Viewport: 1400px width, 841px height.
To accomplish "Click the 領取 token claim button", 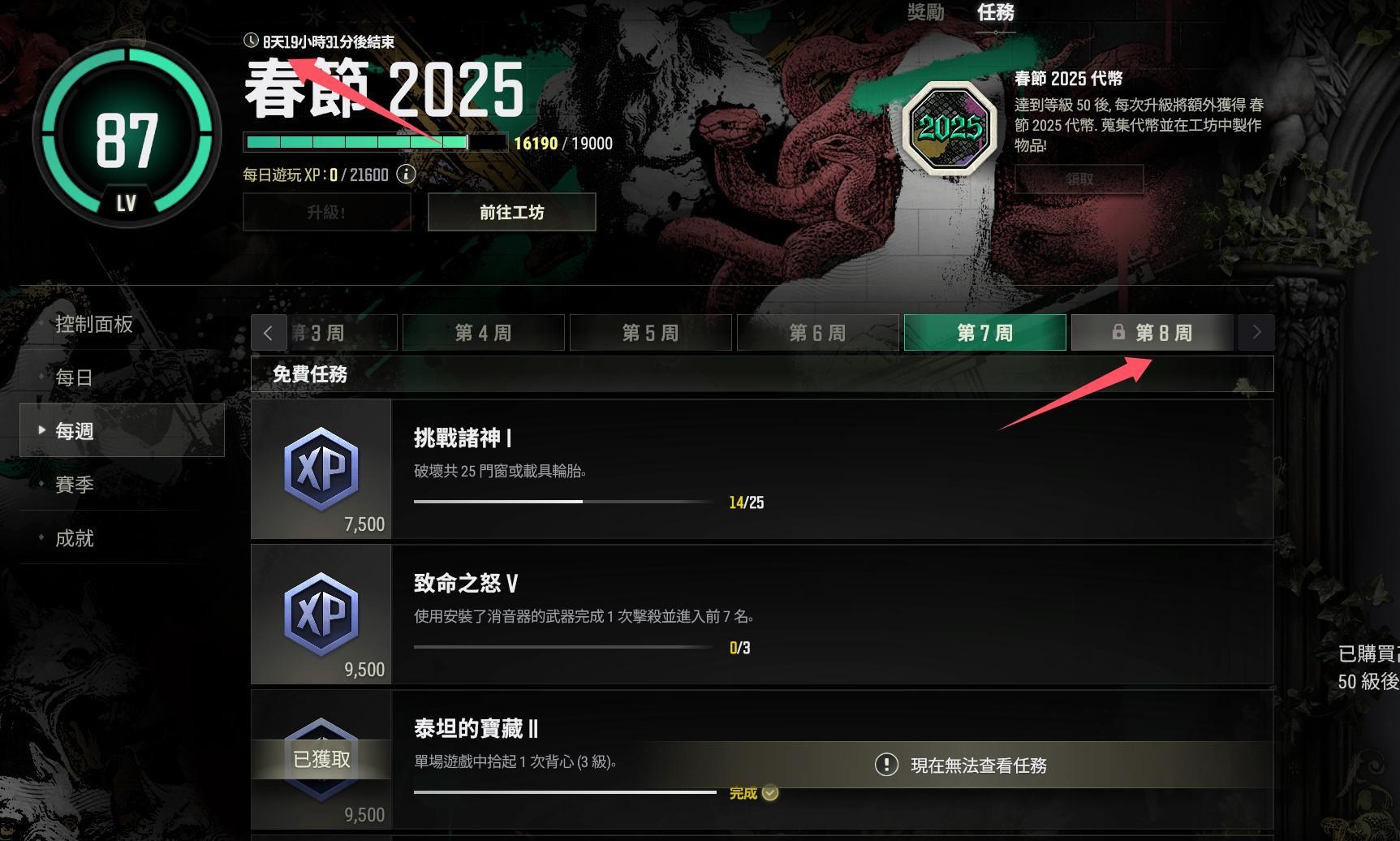I will tap(1079, 179).
